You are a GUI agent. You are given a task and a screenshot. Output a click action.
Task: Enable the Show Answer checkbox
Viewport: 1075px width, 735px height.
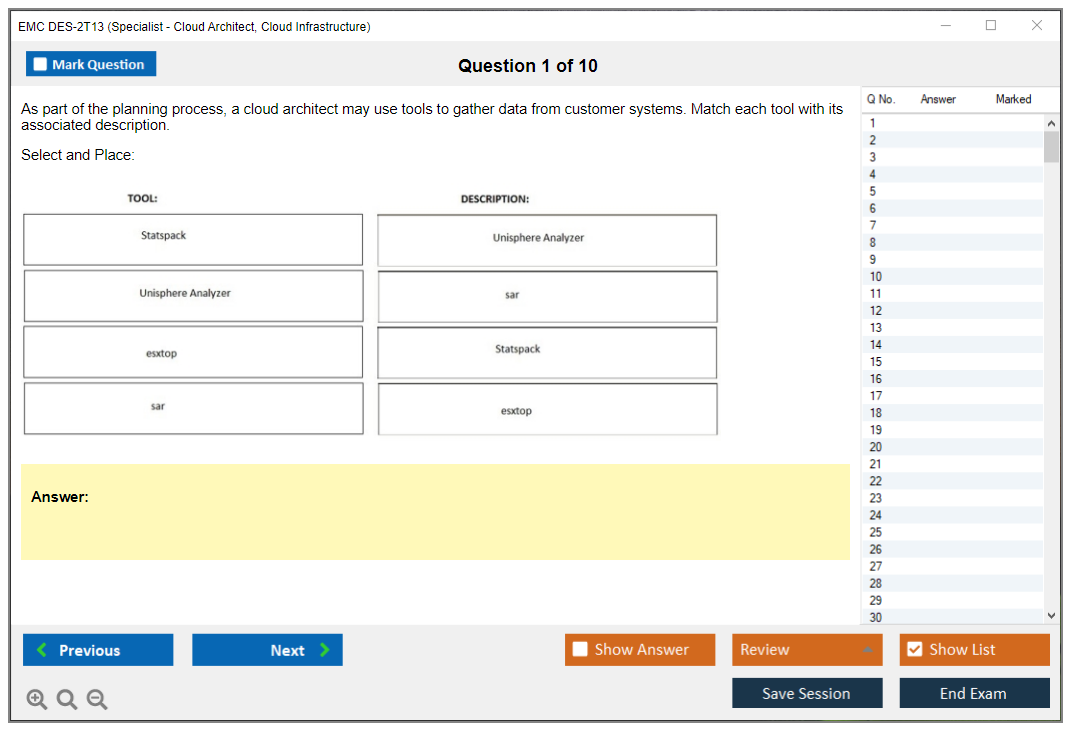pos(580,650)
